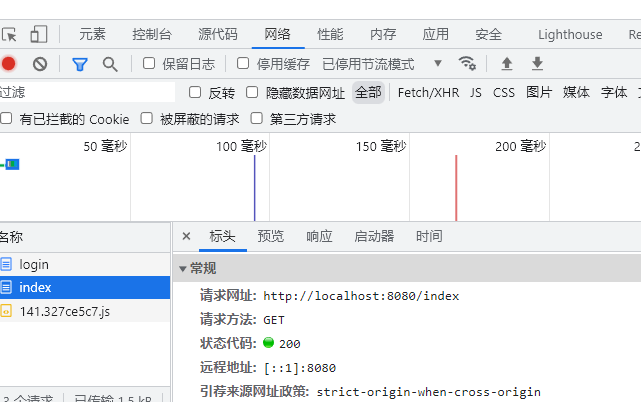Switch to the 控制台 tab
The image size is (641, 402).
tap(152, 34)
